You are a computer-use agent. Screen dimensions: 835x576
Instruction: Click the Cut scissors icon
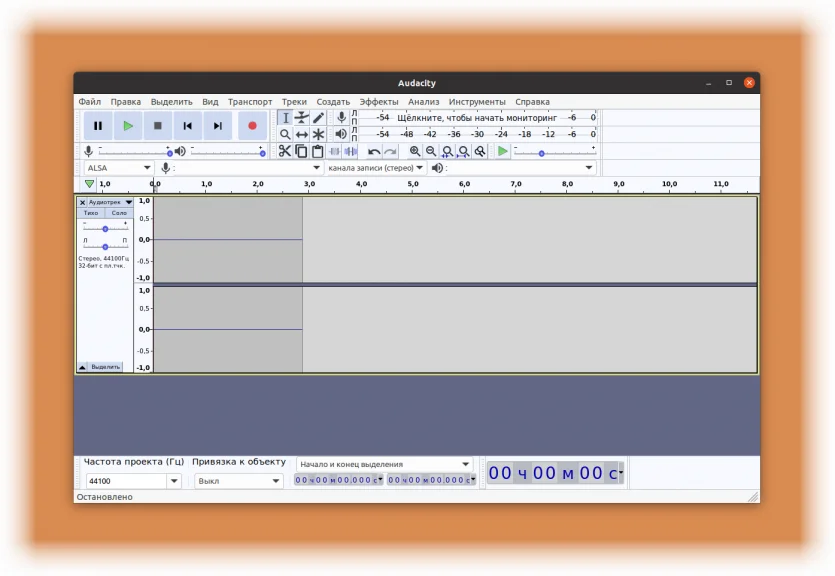coord(285,152)
